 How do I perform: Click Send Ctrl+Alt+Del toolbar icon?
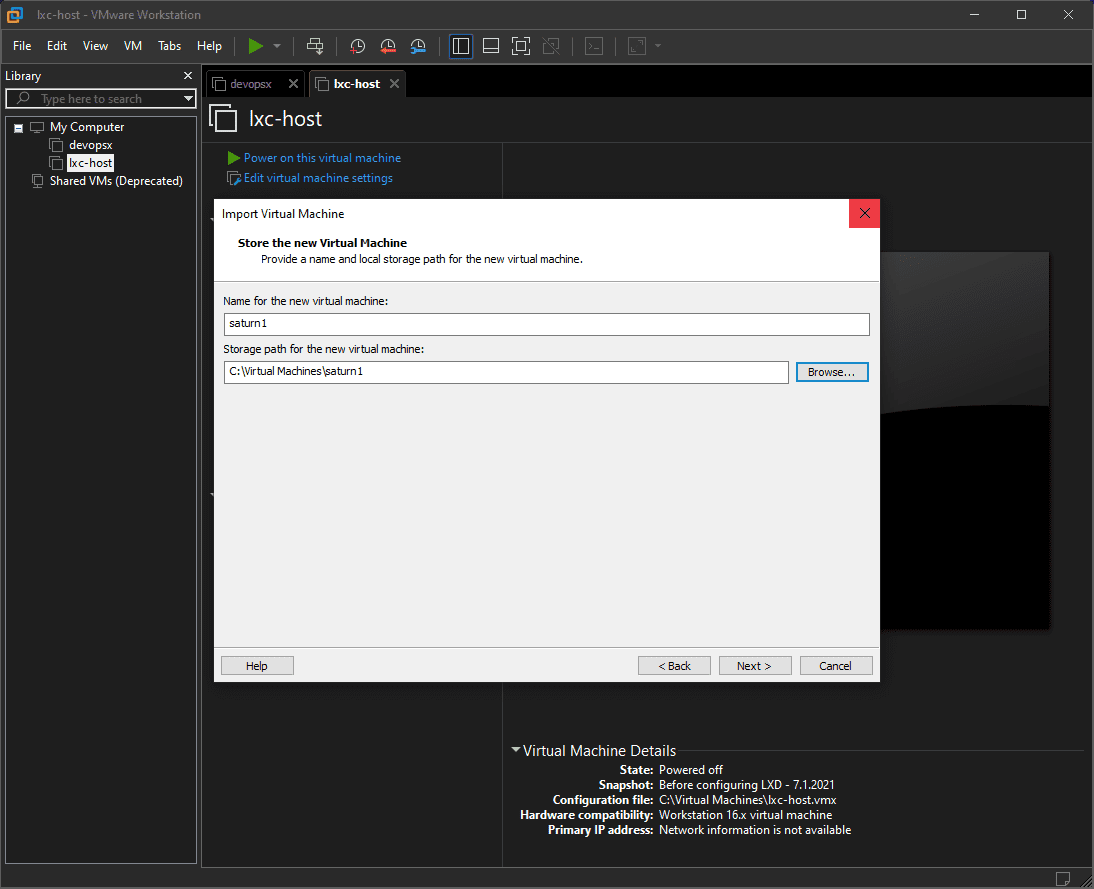[x=315, y=46]
